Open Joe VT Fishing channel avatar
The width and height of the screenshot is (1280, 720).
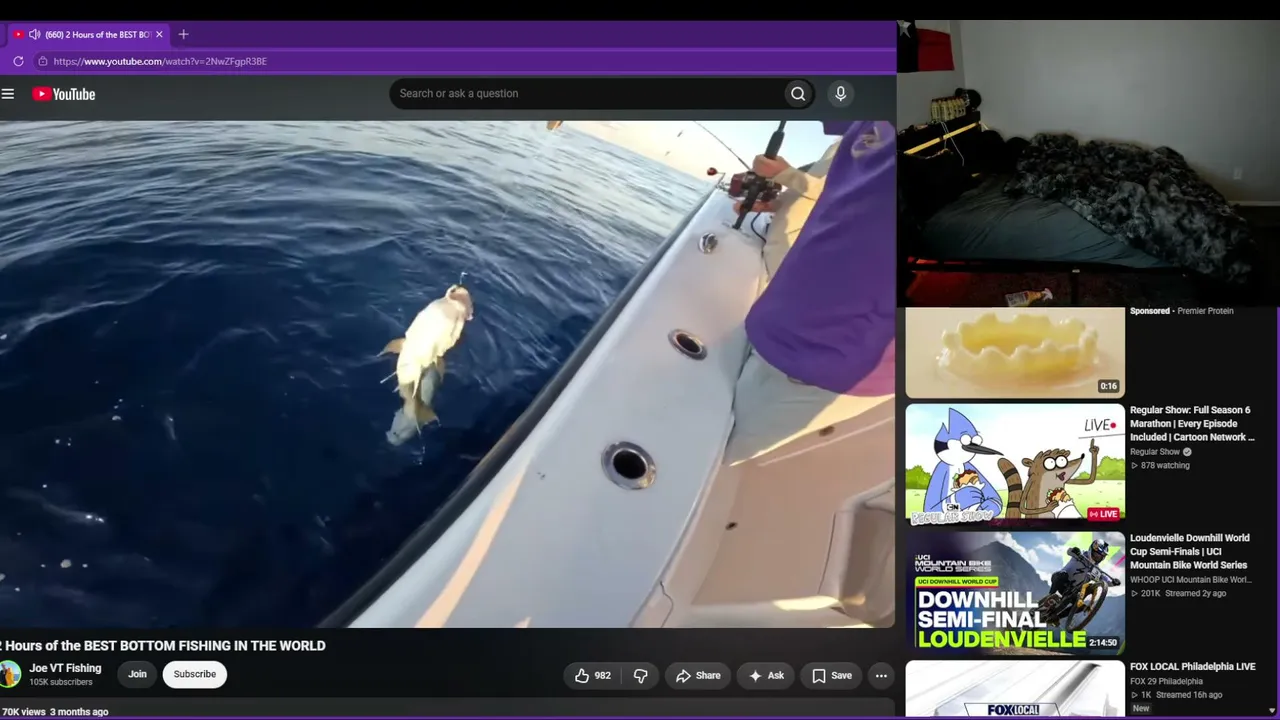tap(9, 674)
